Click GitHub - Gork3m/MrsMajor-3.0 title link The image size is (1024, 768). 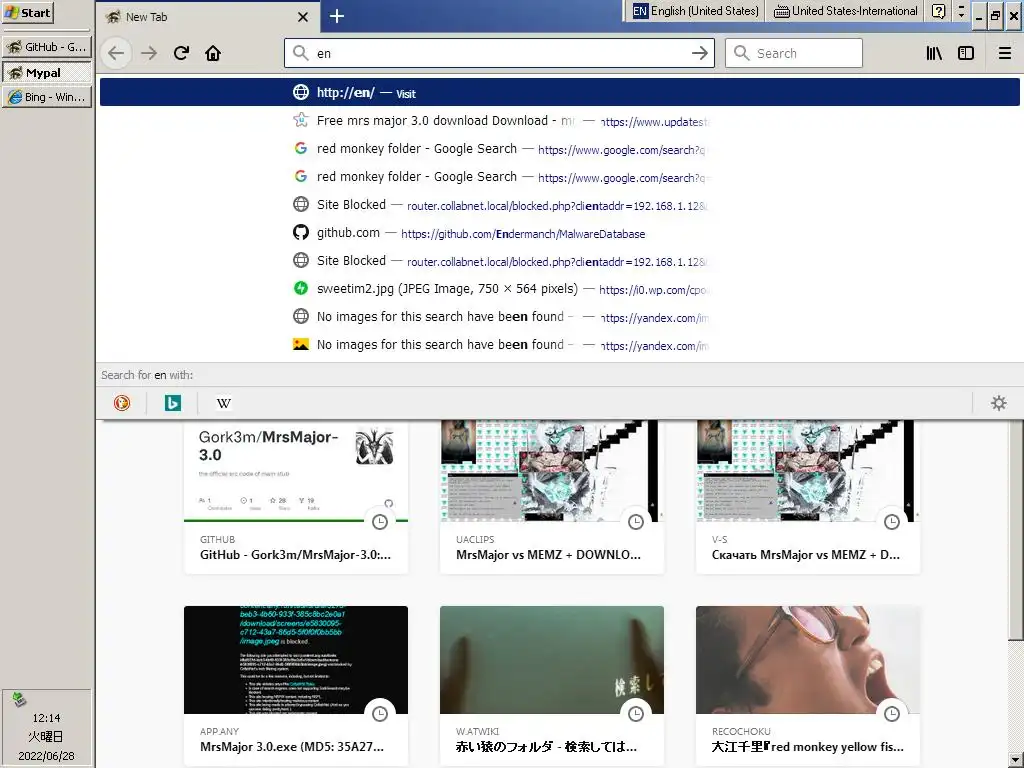295,555
